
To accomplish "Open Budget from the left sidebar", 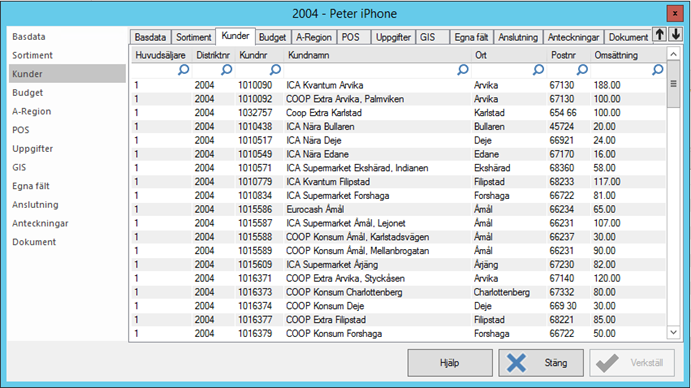I will pos(67,93).
